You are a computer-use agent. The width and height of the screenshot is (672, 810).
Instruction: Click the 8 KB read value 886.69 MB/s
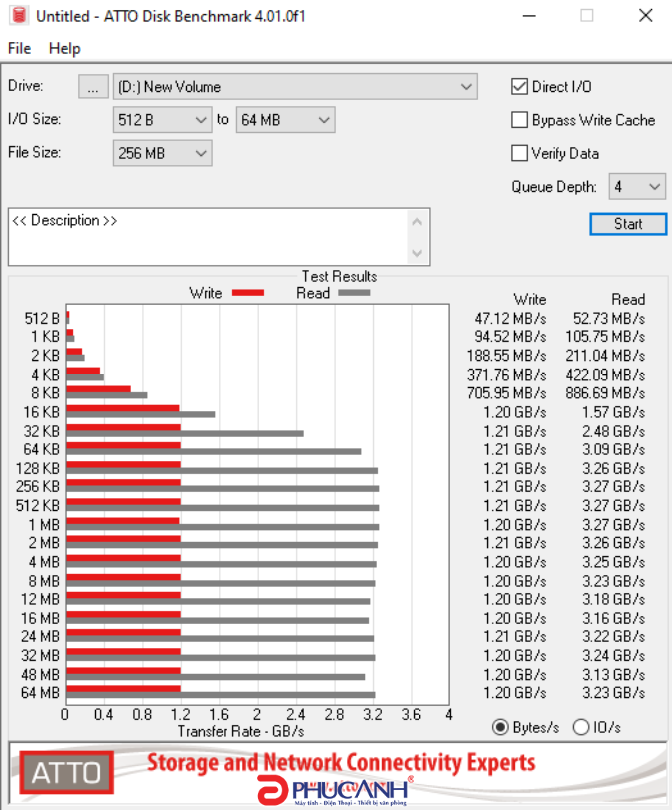605,393
